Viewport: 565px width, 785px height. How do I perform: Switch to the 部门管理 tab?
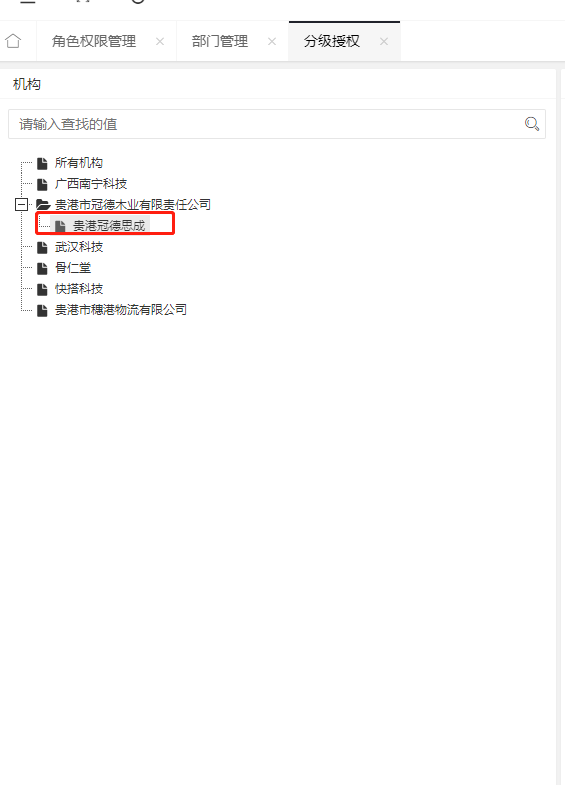pyautogui.click(x=220, y=42)
